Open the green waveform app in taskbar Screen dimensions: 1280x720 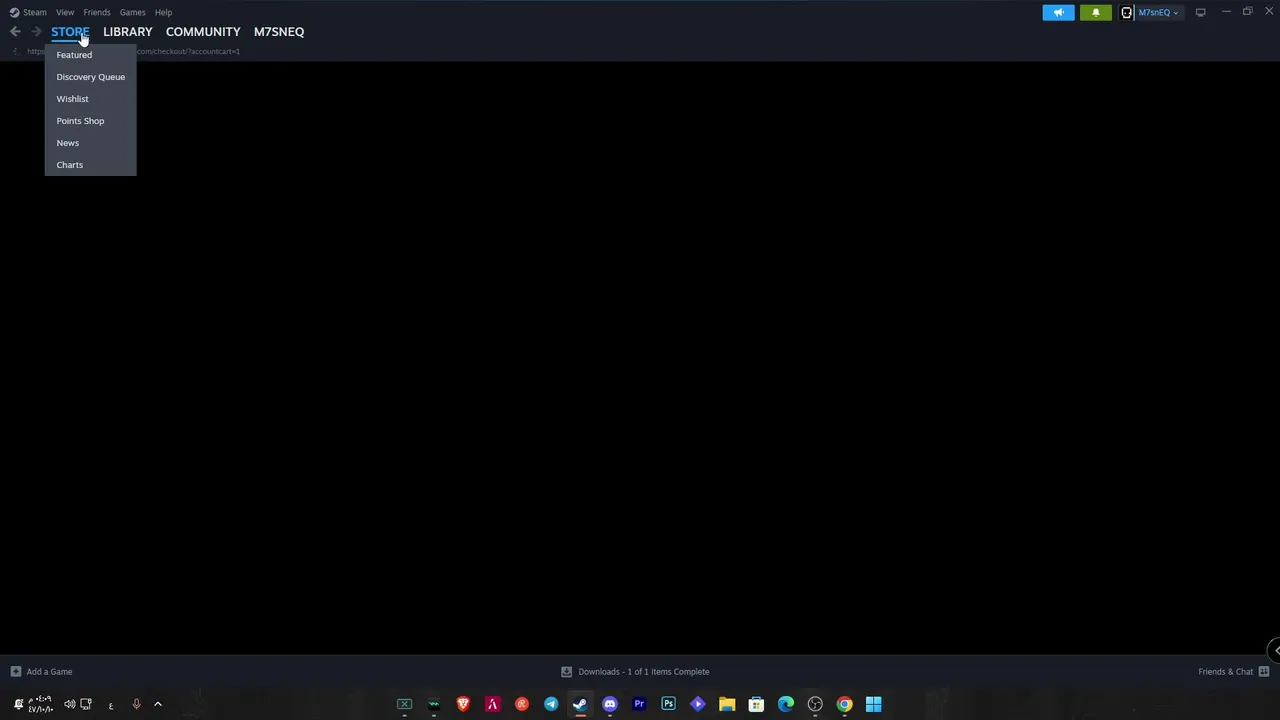pyautogui.click(x=434, y=704)
